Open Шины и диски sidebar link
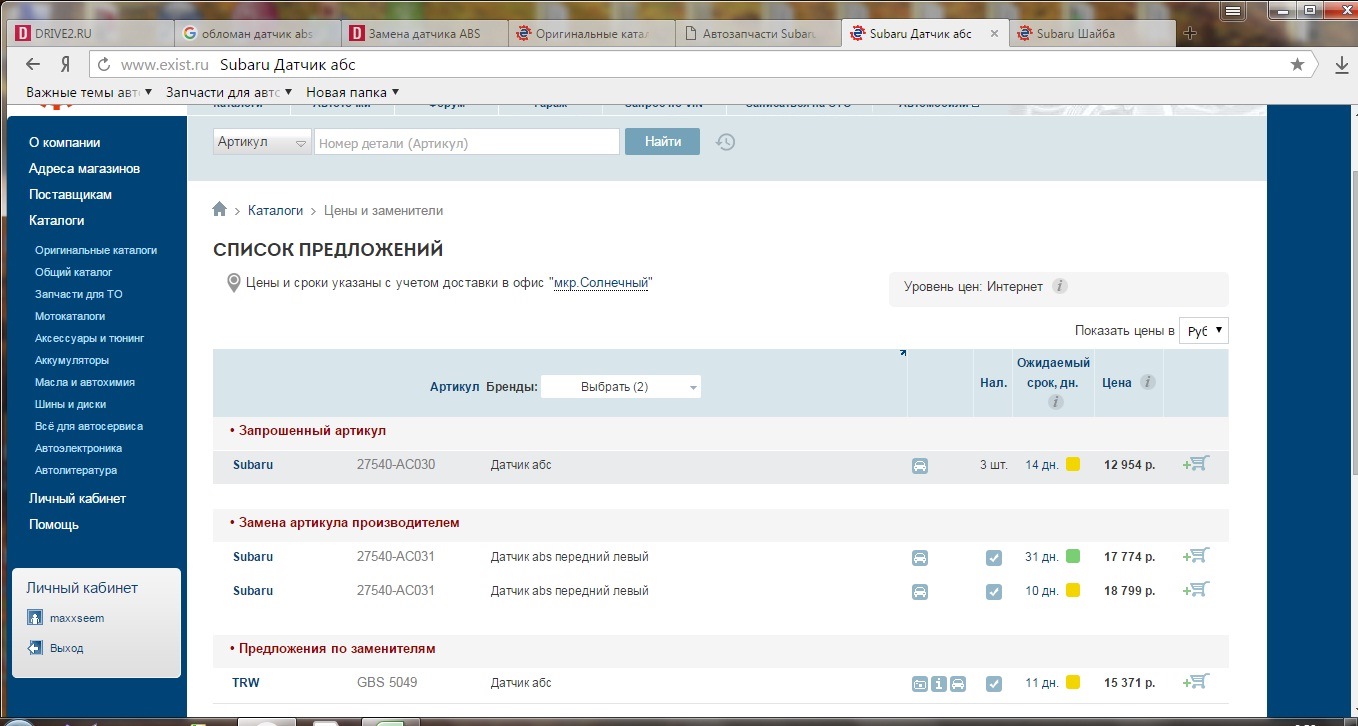The height and width of the screenshot is (726, 1358). point(70,404)
